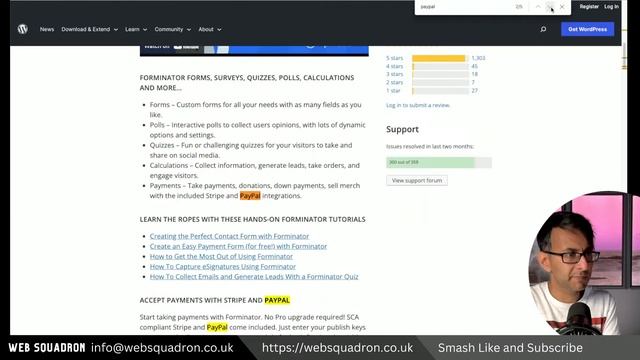This screenshot has height=360, width=640.
Task: Go to previous find-in-page match
Action: tap(538, 7)
